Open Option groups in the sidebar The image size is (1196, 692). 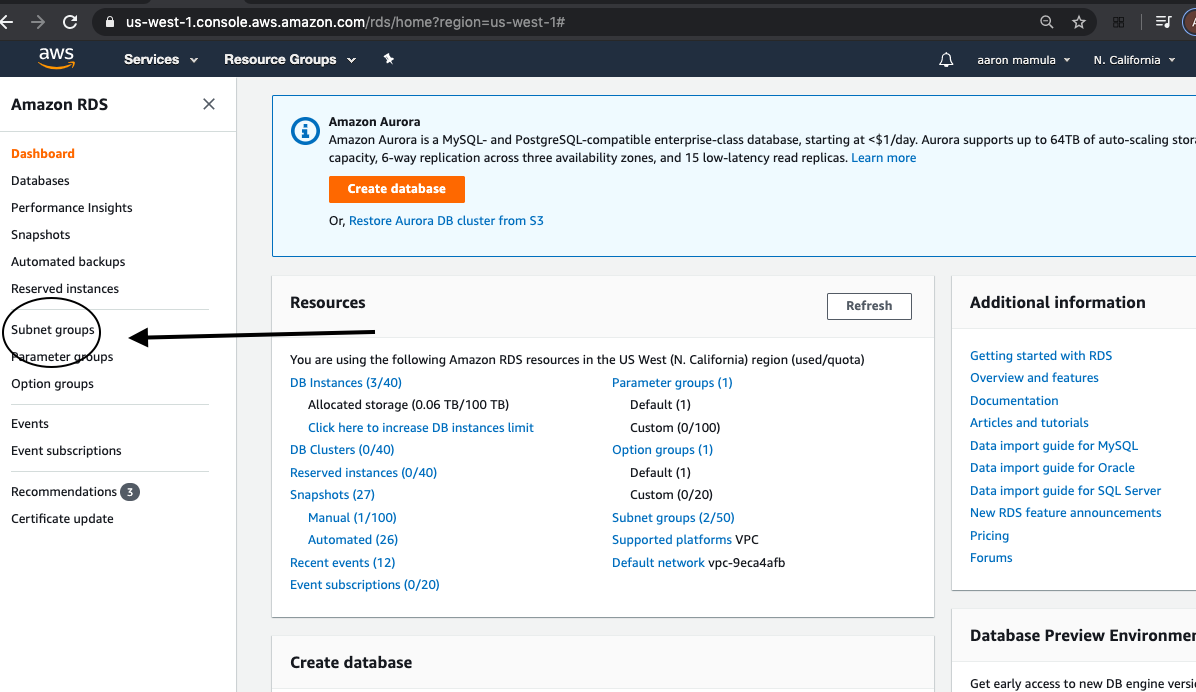52,384
